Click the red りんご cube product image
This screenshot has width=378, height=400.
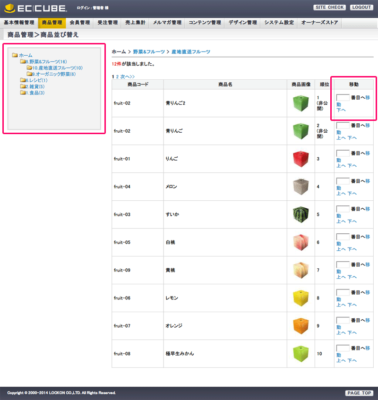pos(301,159)
